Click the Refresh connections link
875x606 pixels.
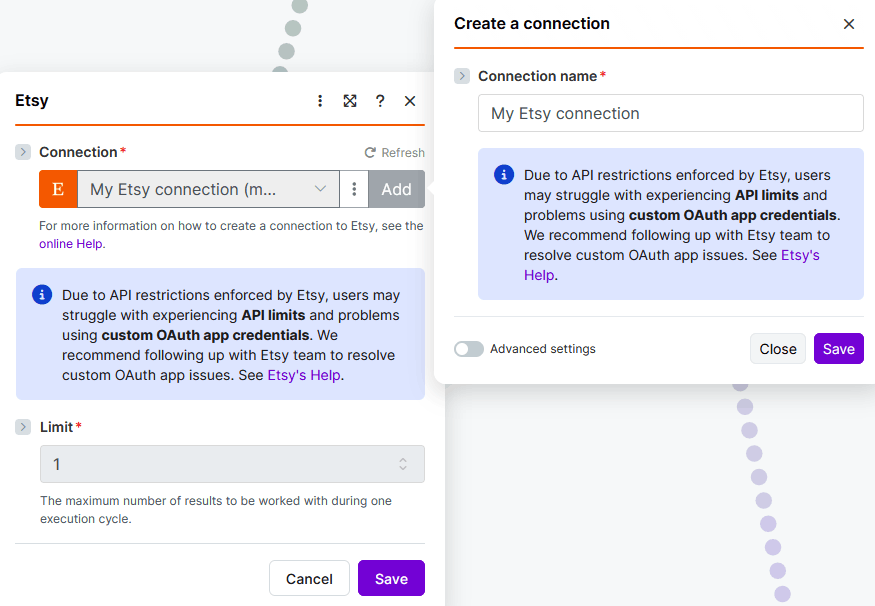point(395,152)
